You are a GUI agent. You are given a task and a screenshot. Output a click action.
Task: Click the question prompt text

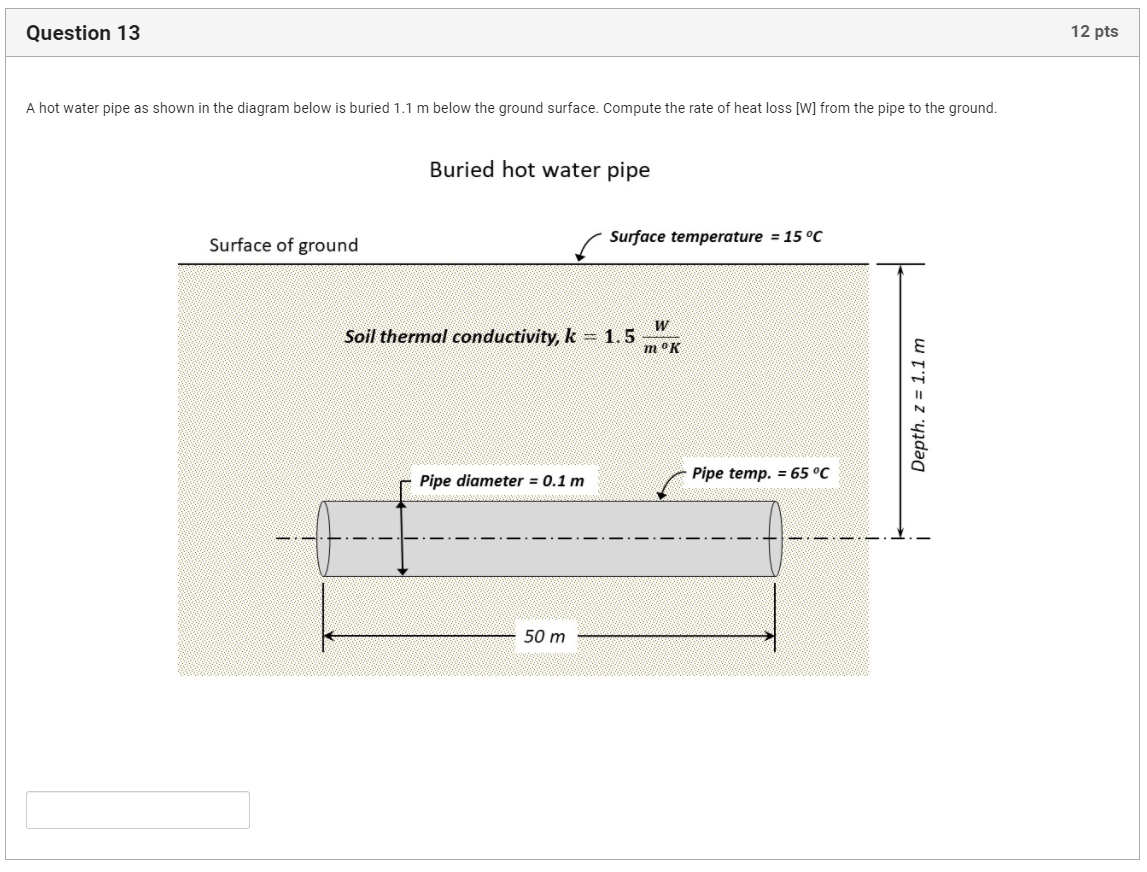tap(511, 108)
